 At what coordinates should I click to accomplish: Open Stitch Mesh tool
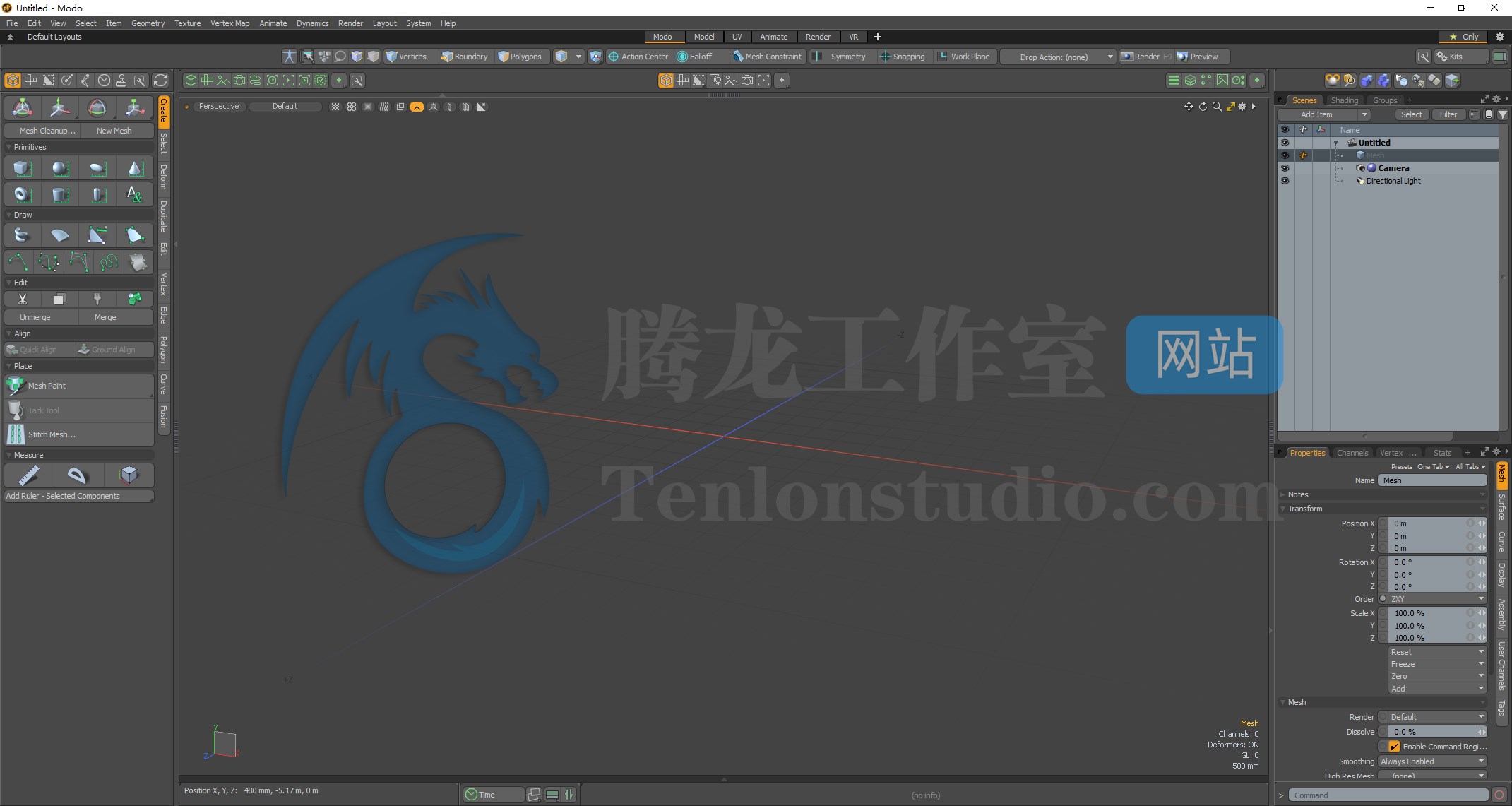pos(79,434)
